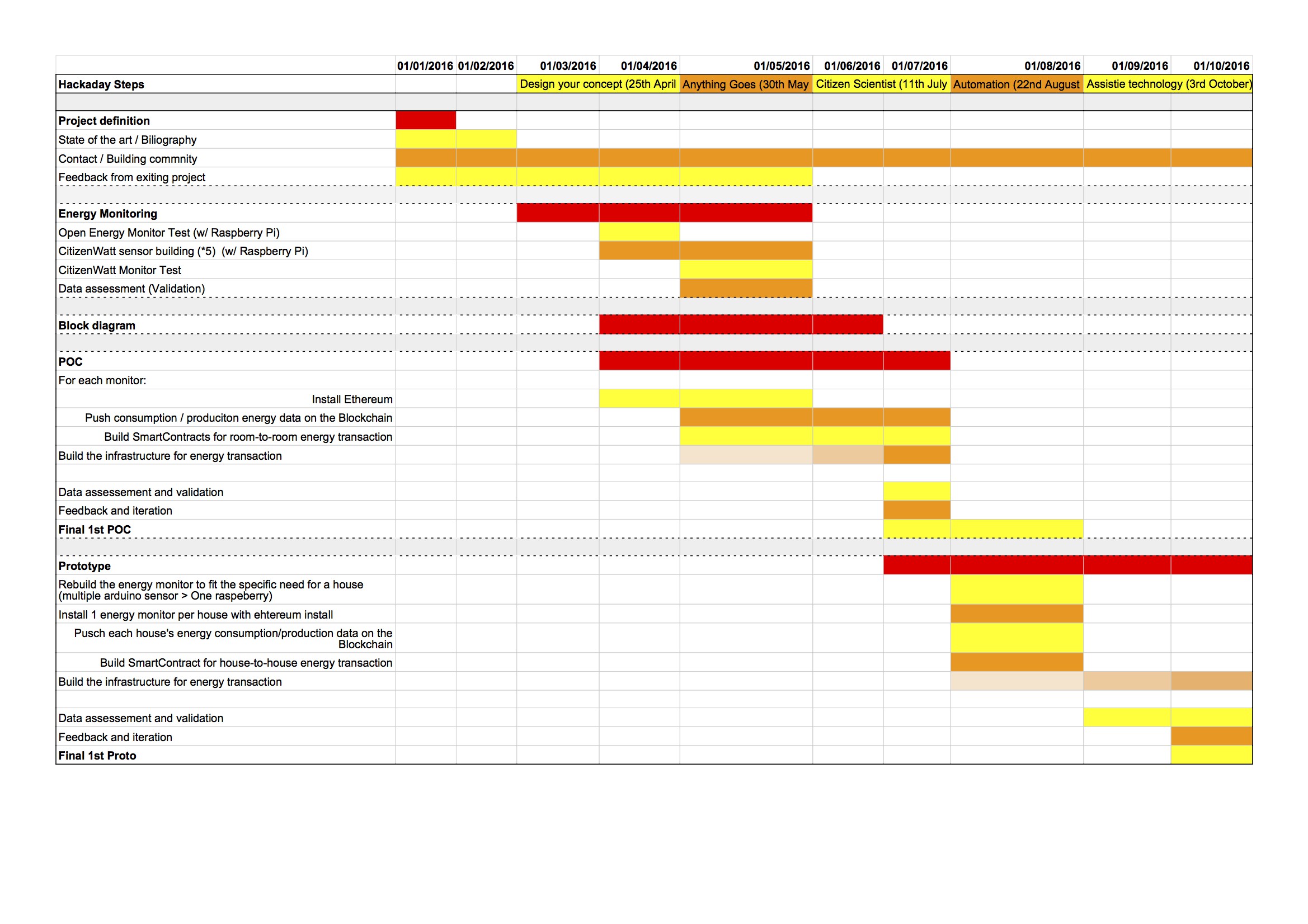Click the 01/06/2016 column header
Screen dimensions: 1308x924
point(852,66)
